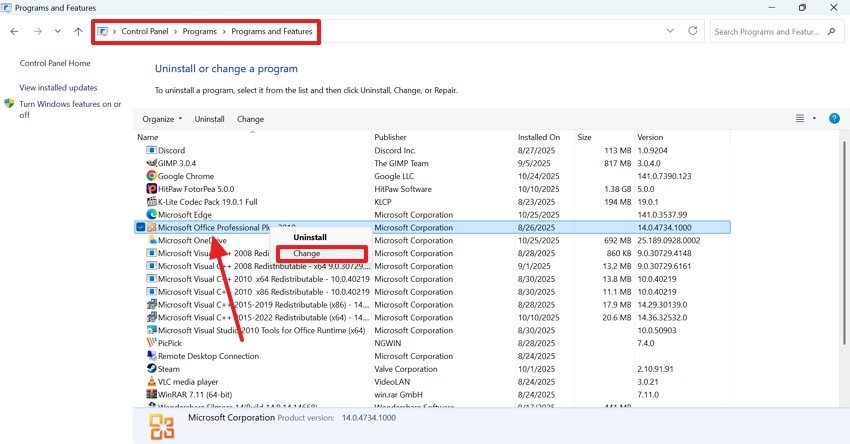This screenshot has height=444, width=850.
Task: Select the GIMP publisher The GIMP Team
Action: click(401, 163)
